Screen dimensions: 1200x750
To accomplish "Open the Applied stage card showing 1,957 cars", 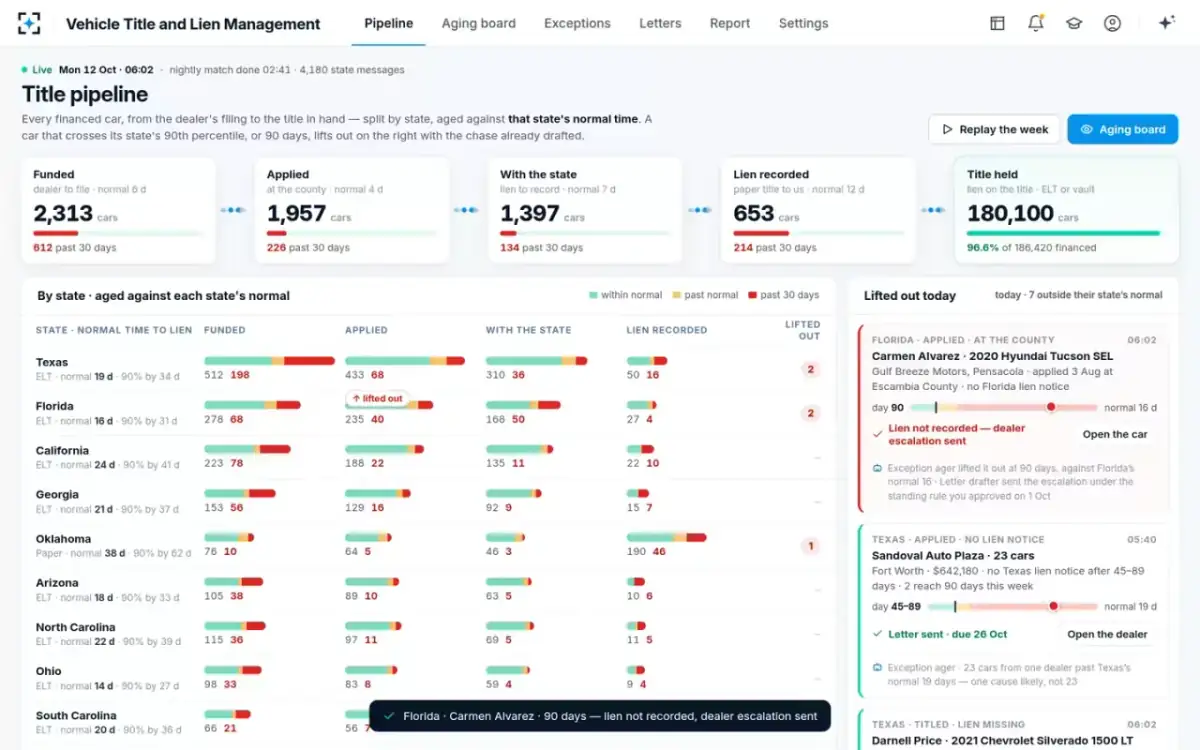I will click(352, 210).
